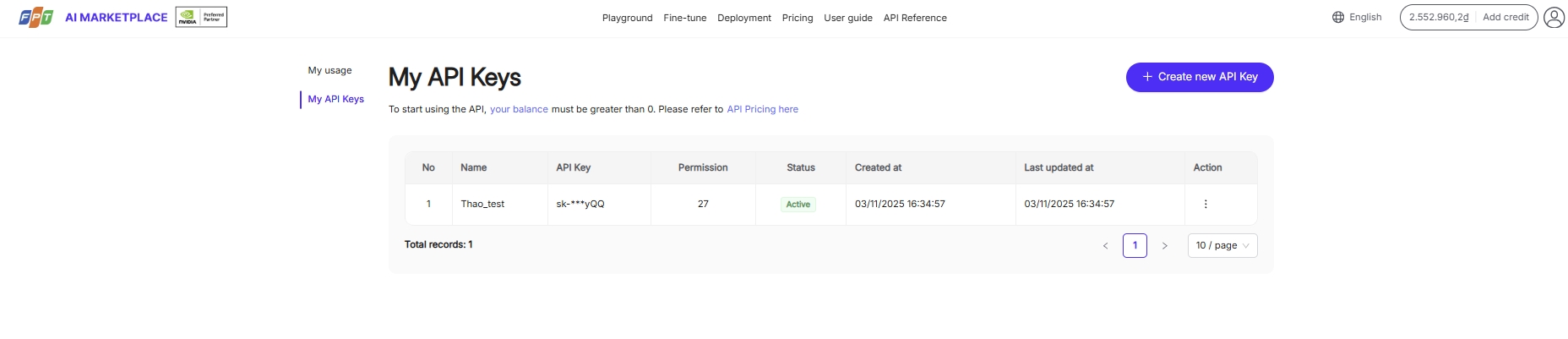
Task: Click the globe language icon
Action: coord(1338,17)
